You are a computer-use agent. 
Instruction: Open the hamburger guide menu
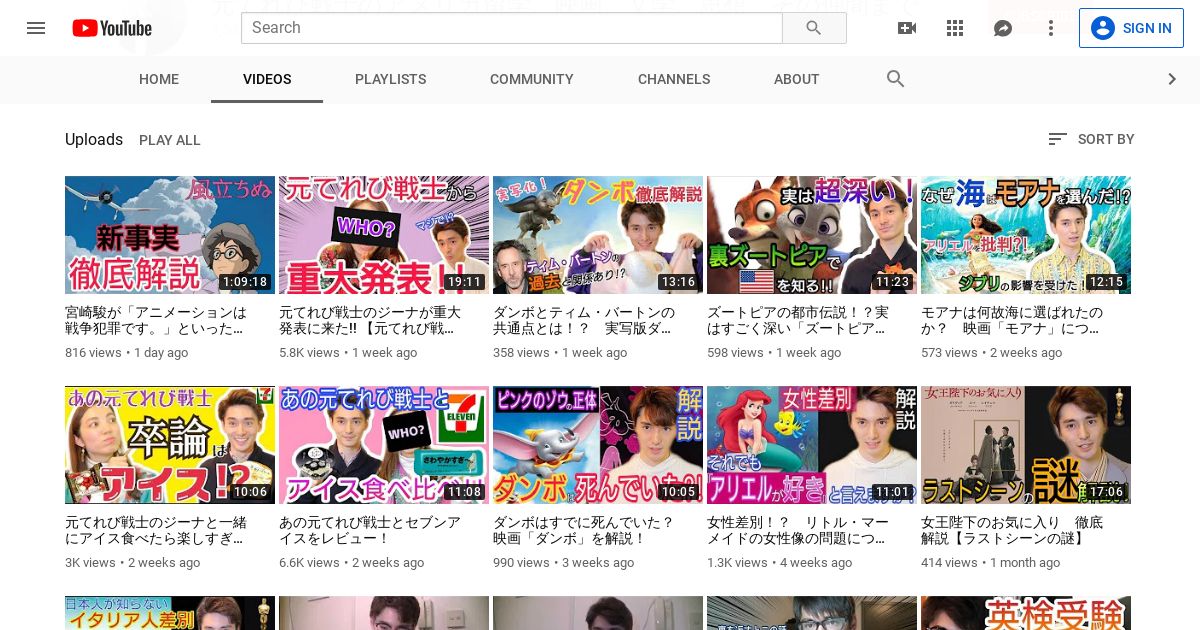pos(36,28)
